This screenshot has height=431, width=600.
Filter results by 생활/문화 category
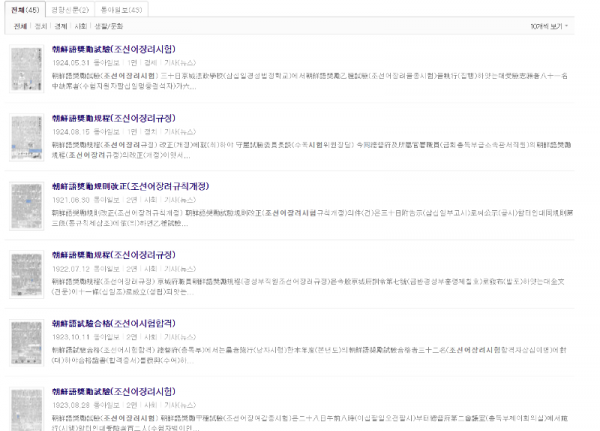[109, 26]
